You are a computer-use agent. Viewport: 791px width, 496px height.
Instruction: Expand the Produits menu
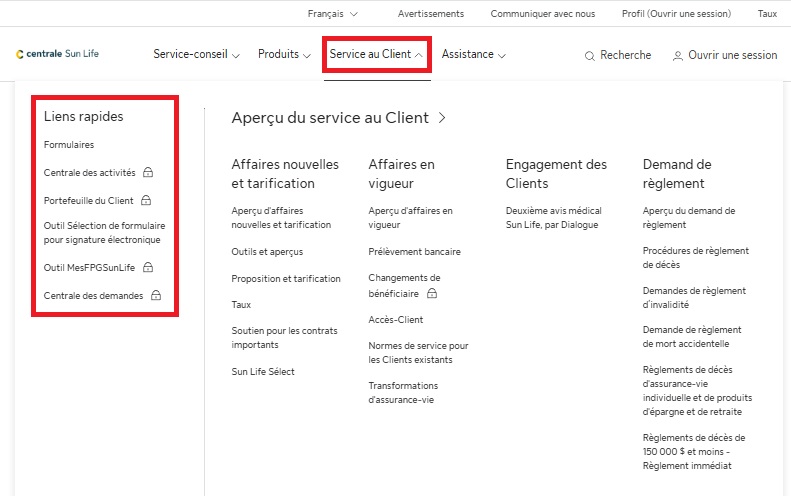[284, 55]
